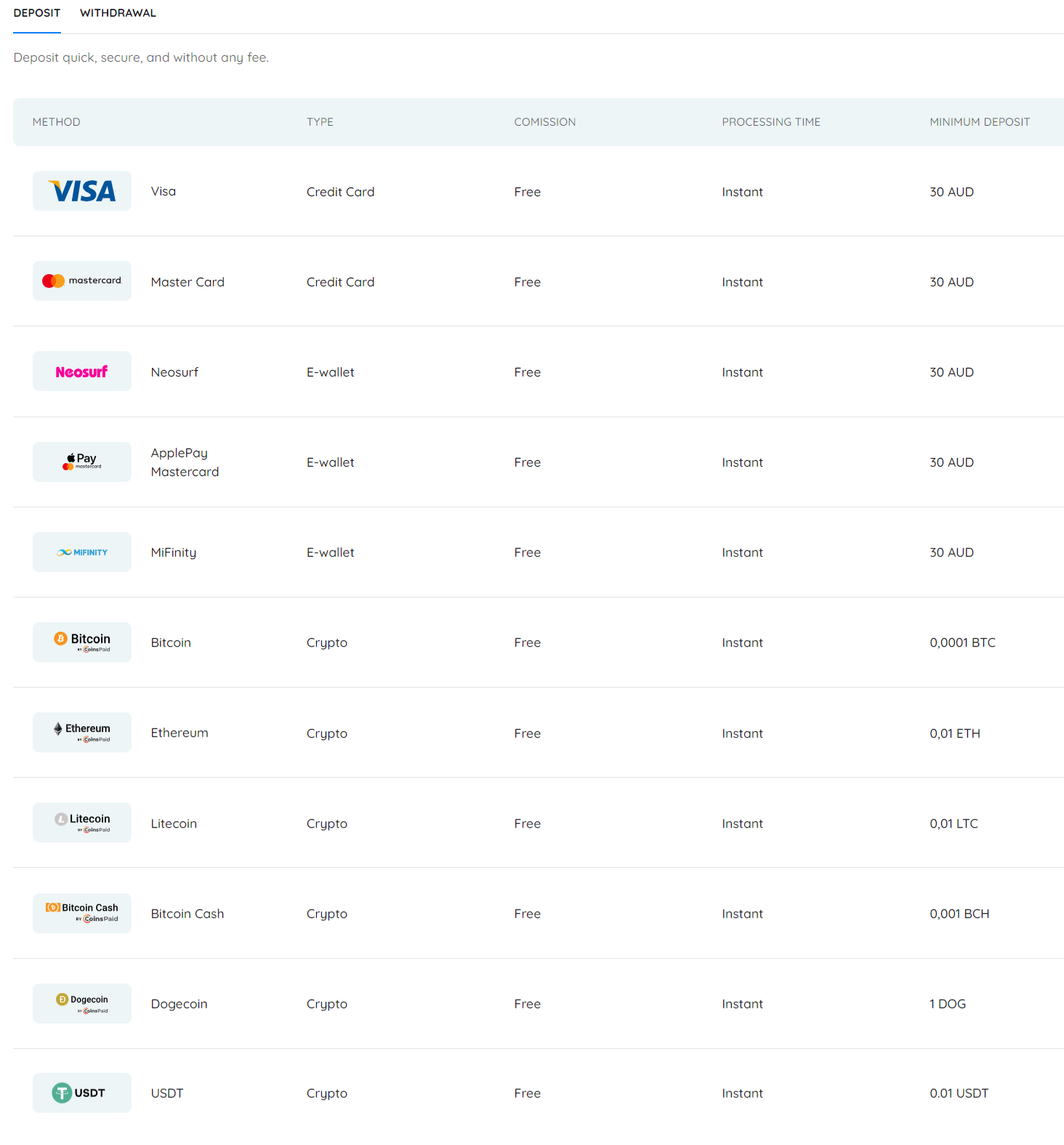Viewport: 1064px width, 1145px height.
Task: Click Instant processing time in Neosurf row
Action: (x=742, y=372)
